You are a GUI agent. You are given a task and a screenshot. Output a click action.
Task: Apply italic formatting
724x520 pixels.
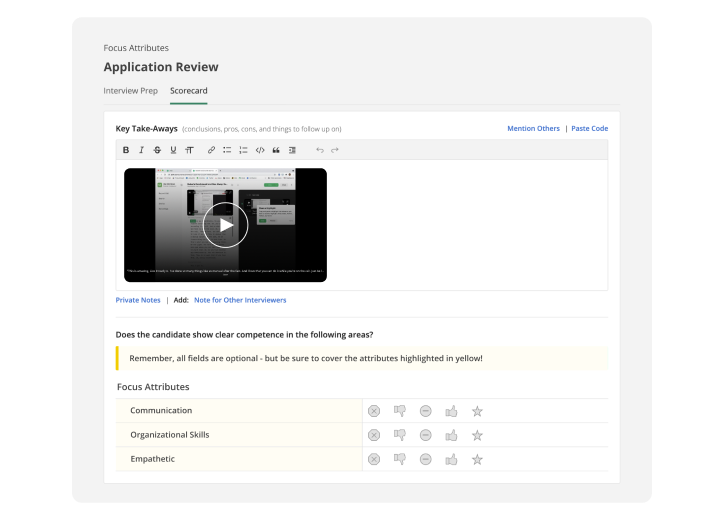click(x=141, y=150)
